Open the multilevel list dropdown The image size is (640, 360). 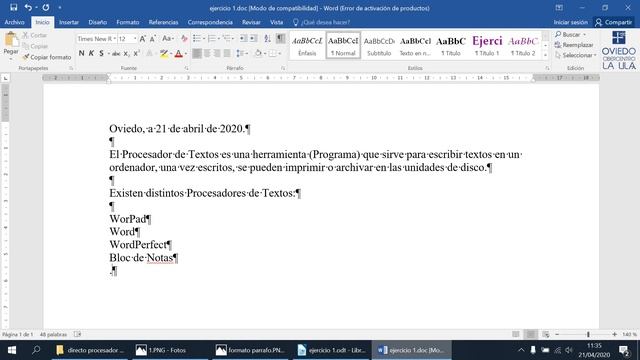click(233, 39)
